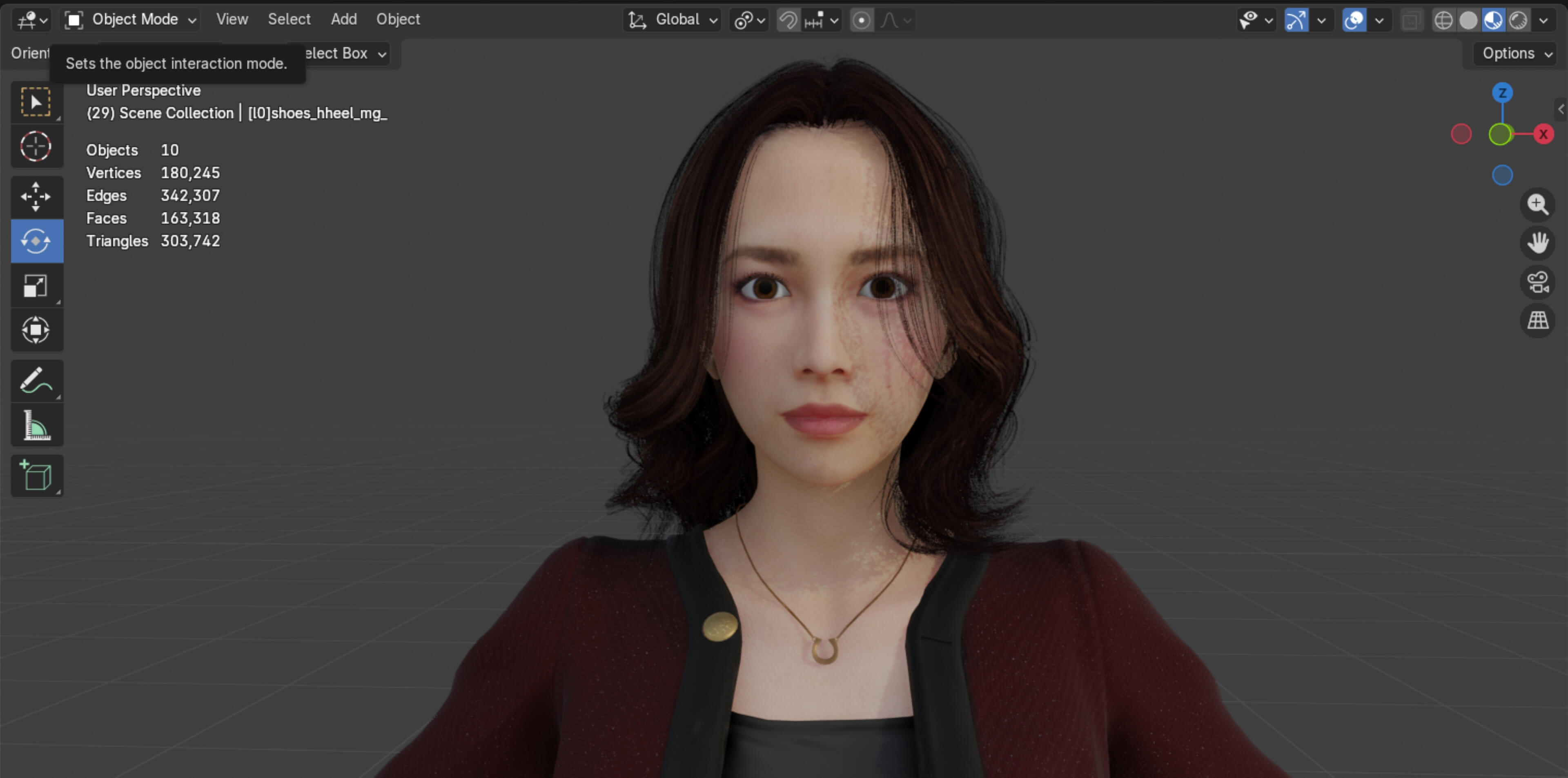Open object types visibility dropdown
This screenshot has height=778, width=1568.
[1256, 21]
